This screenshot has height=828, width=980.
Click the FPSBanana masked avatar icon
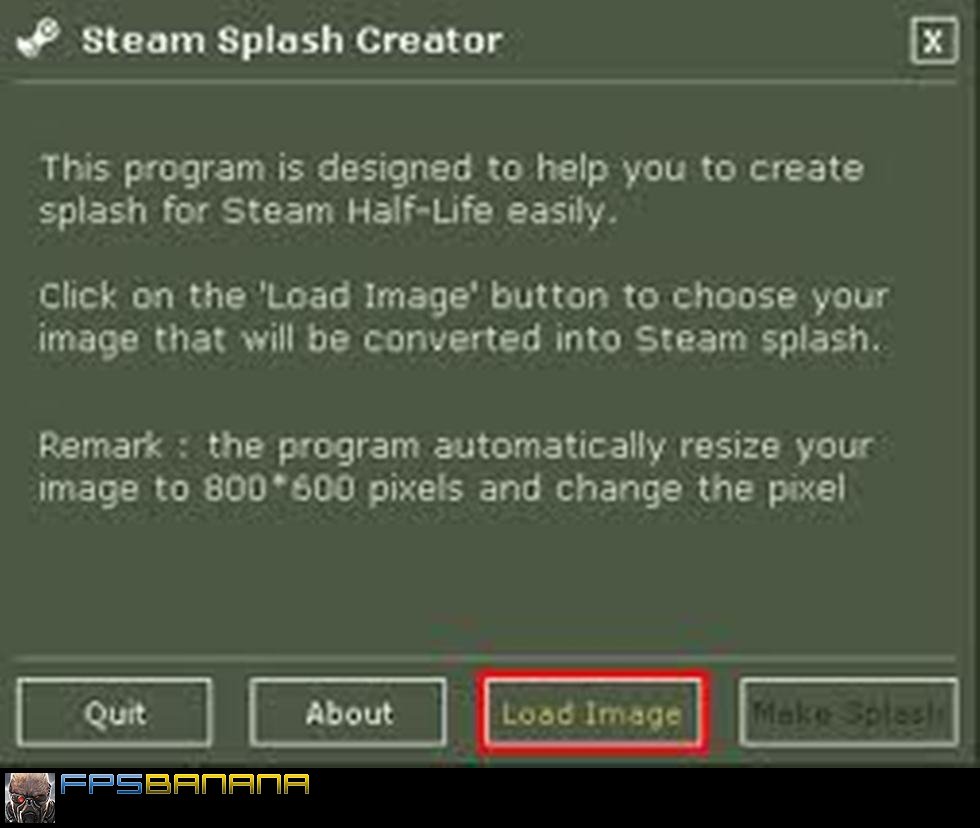click(30, 797)
